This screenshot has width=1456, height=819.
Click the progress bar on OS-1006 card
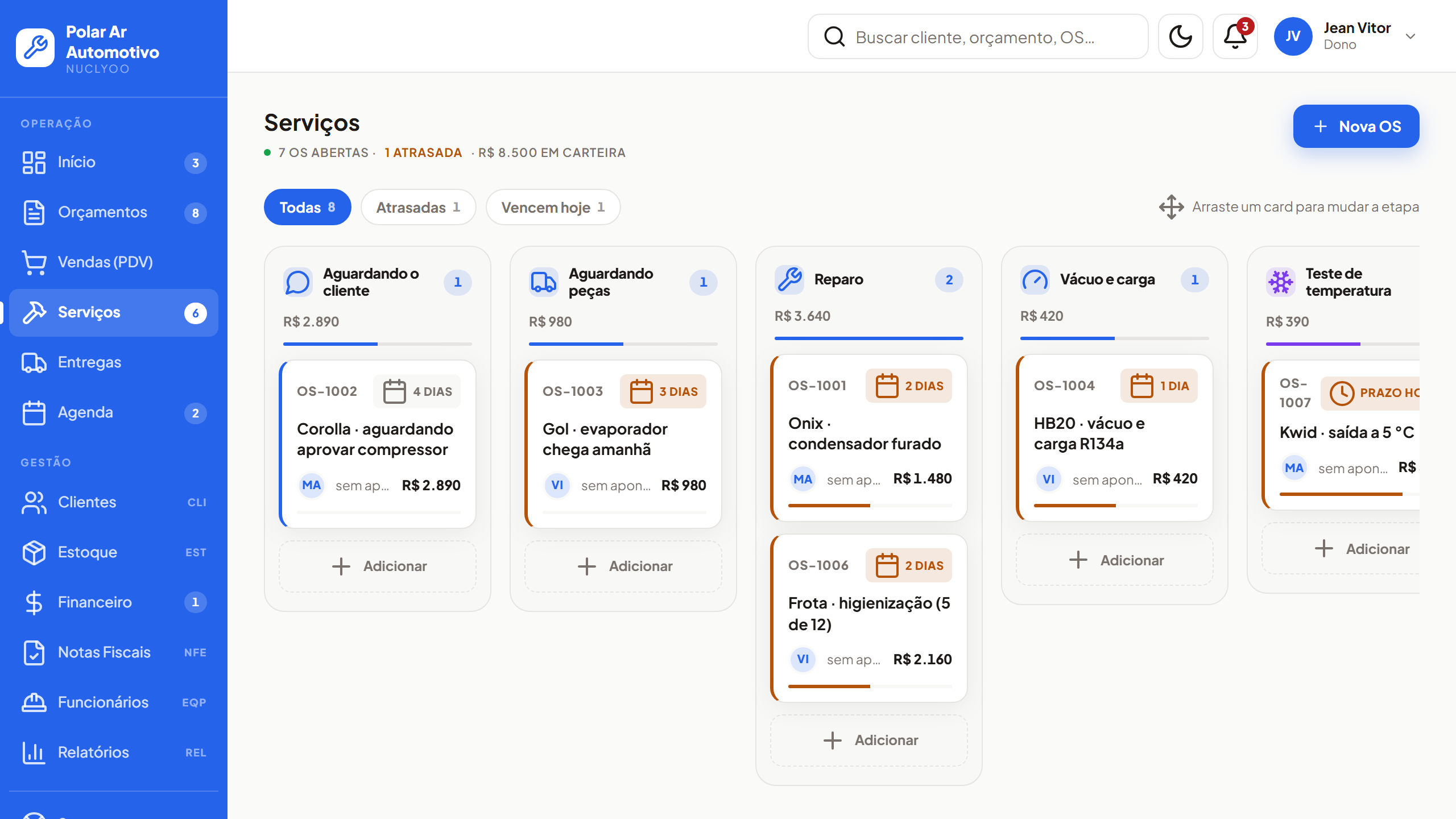pyautogui.click(x=870, y=686)
